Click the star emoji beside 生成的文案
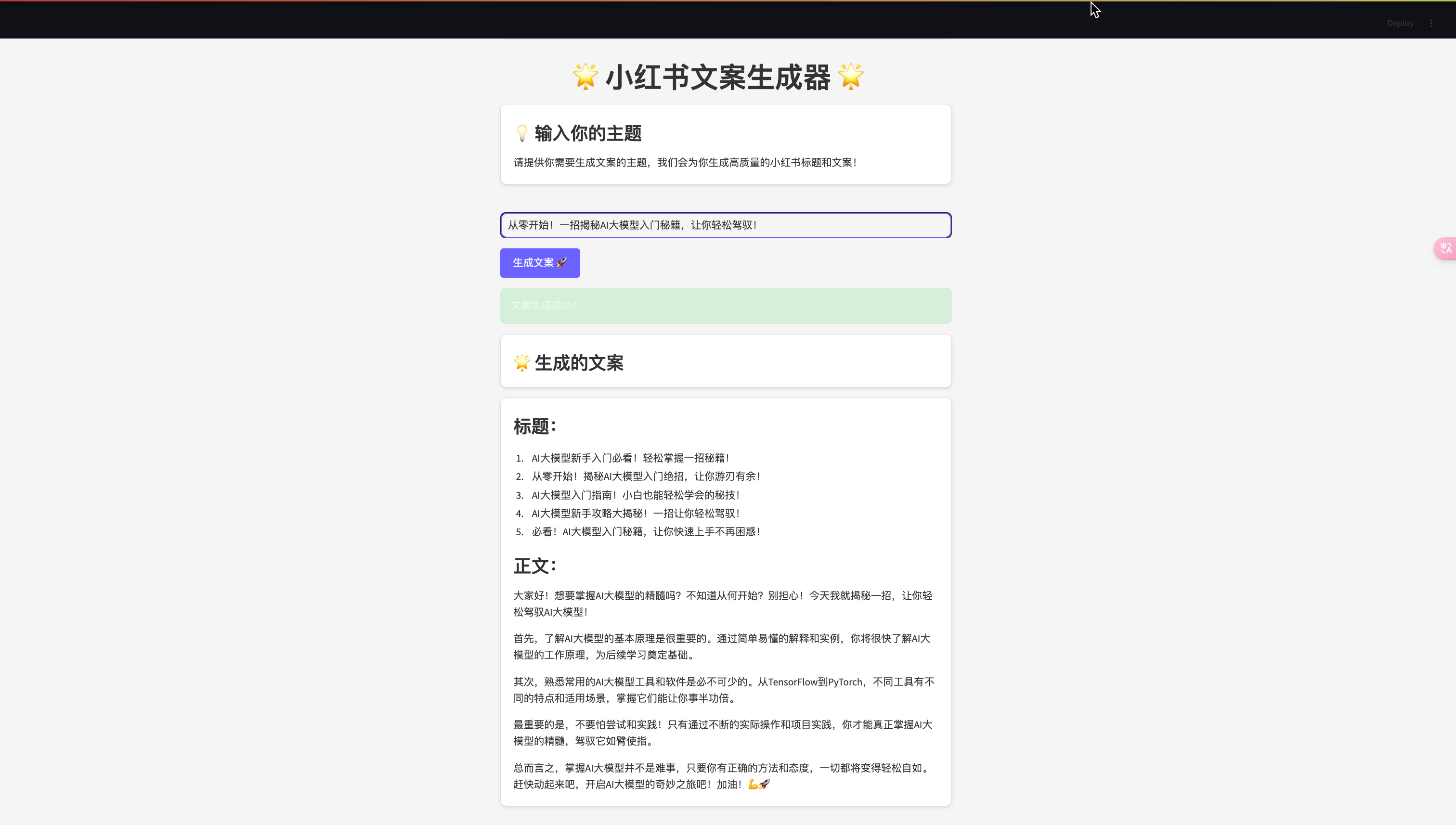 point(521,362)
